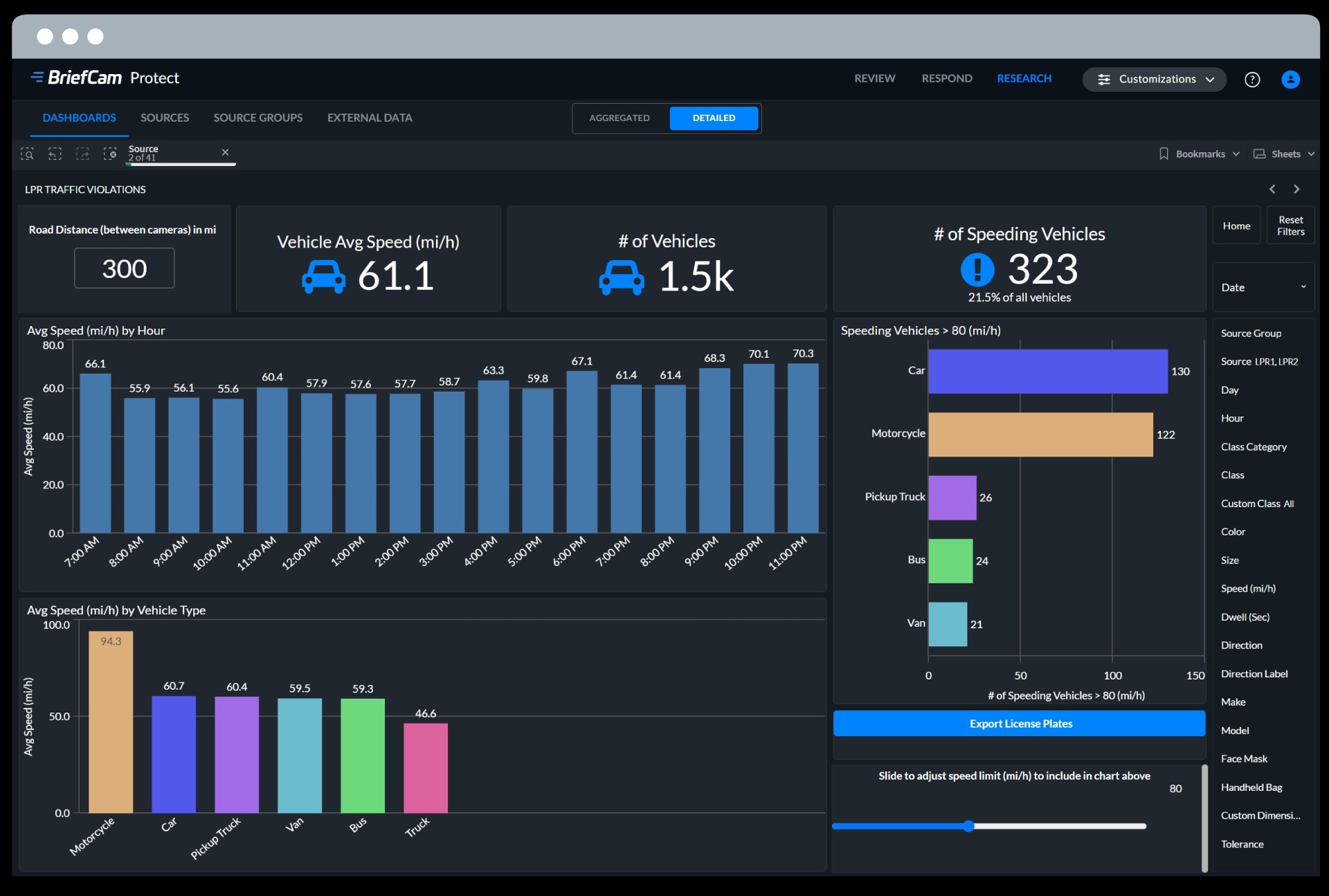Switch to Aggregated view
This screenshot has height=896, width=1329.
tap(620, 118)
